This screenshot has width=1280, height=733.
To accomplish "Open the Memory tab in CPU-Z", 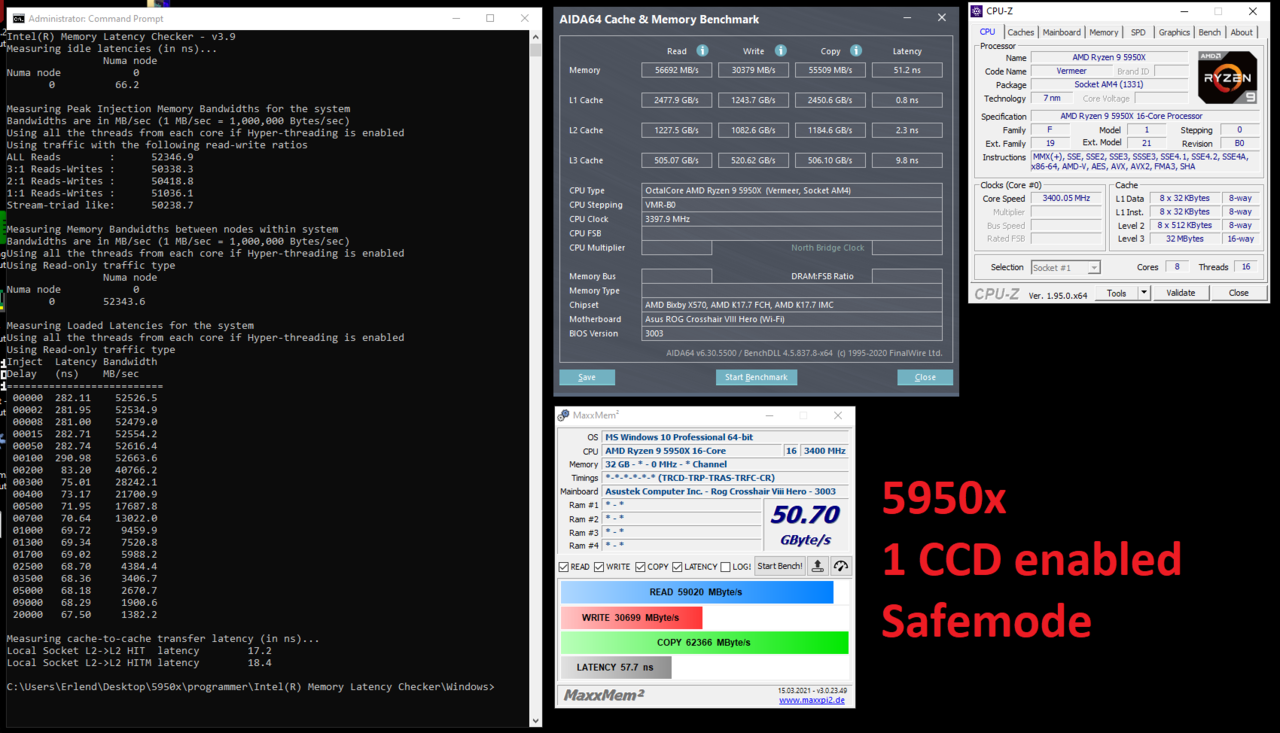I will point(1104,32).
